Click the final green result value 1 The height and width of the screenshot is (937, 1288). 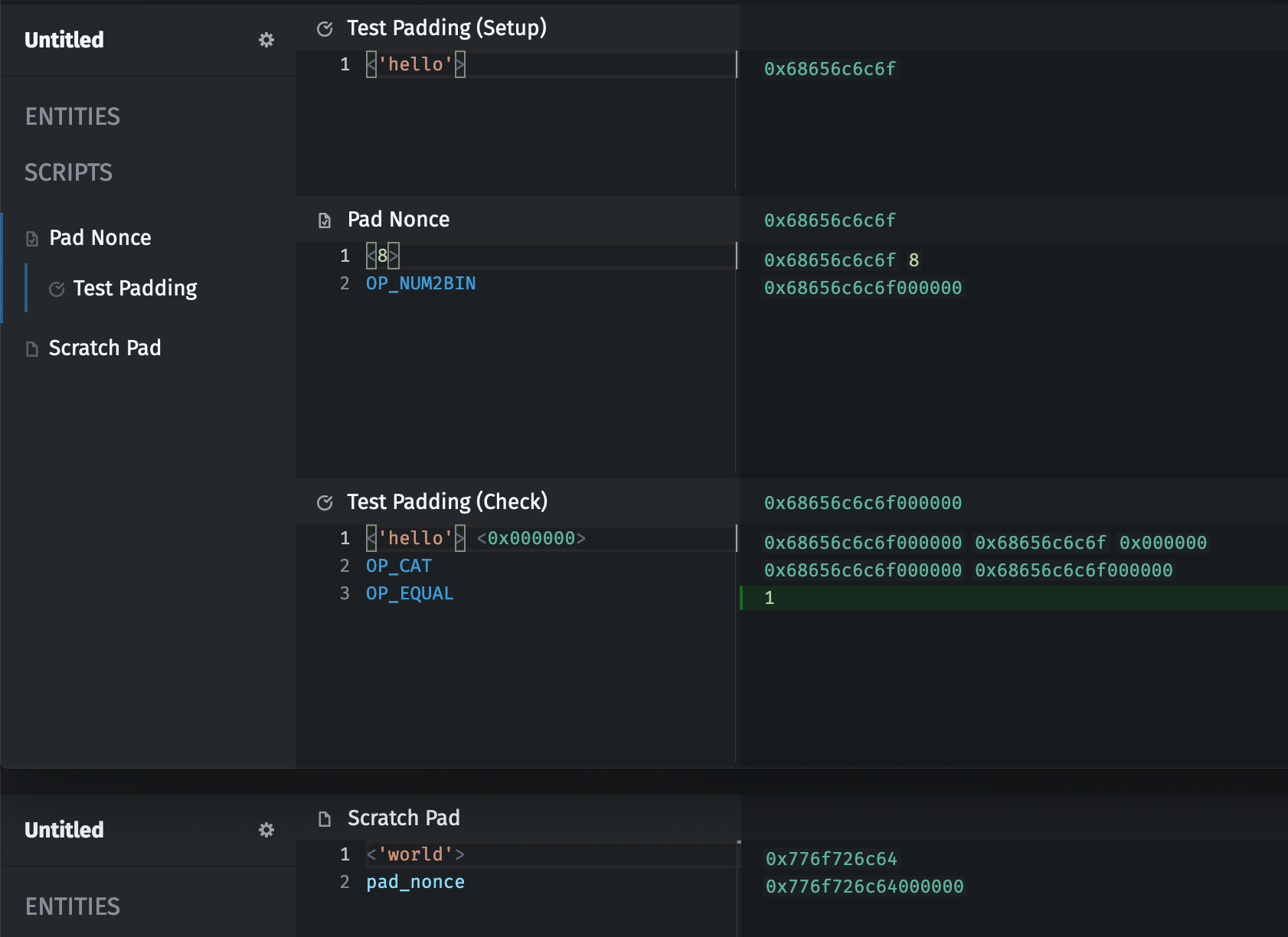click(769, 598)
